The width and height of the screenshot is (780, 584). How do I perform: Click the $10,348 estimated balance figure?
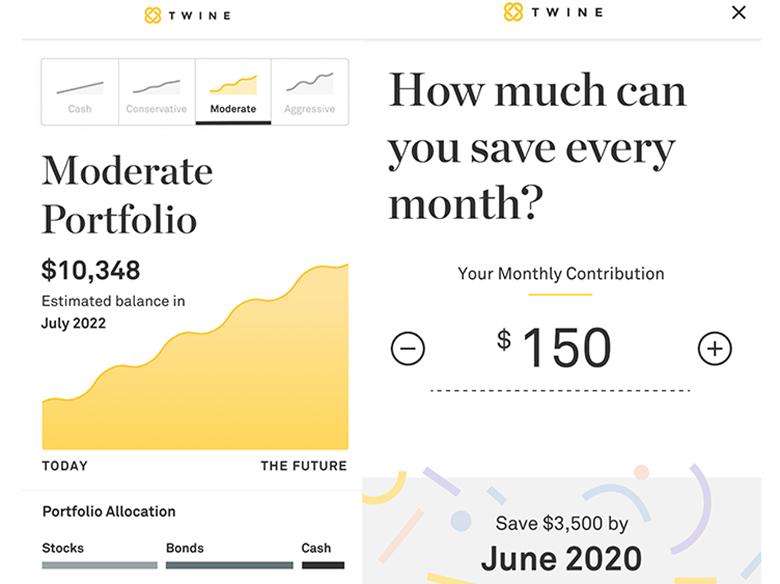coord(91,271)
